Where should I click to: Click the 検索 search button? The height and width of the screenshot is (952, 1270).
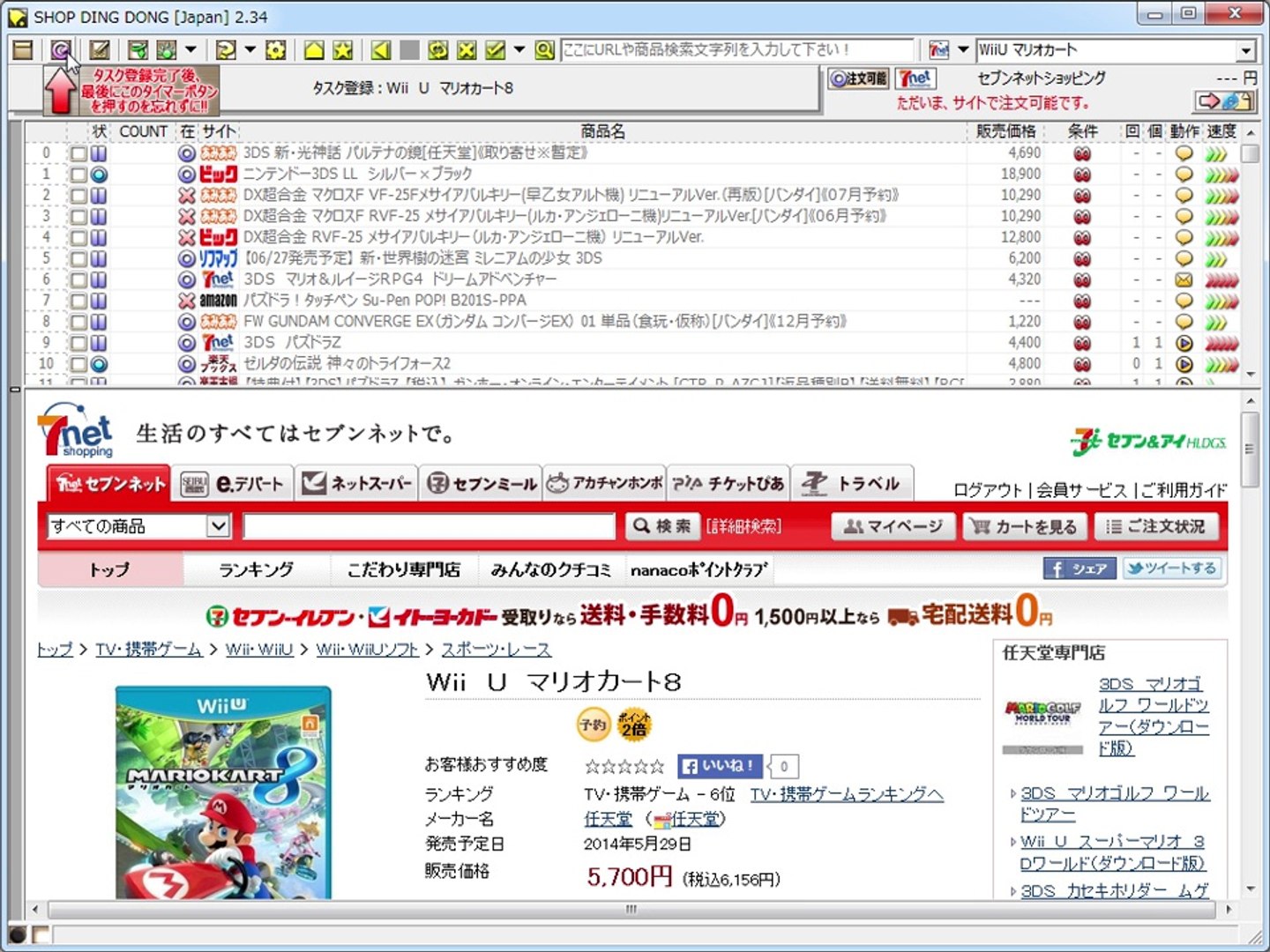[x=663, y=526]
